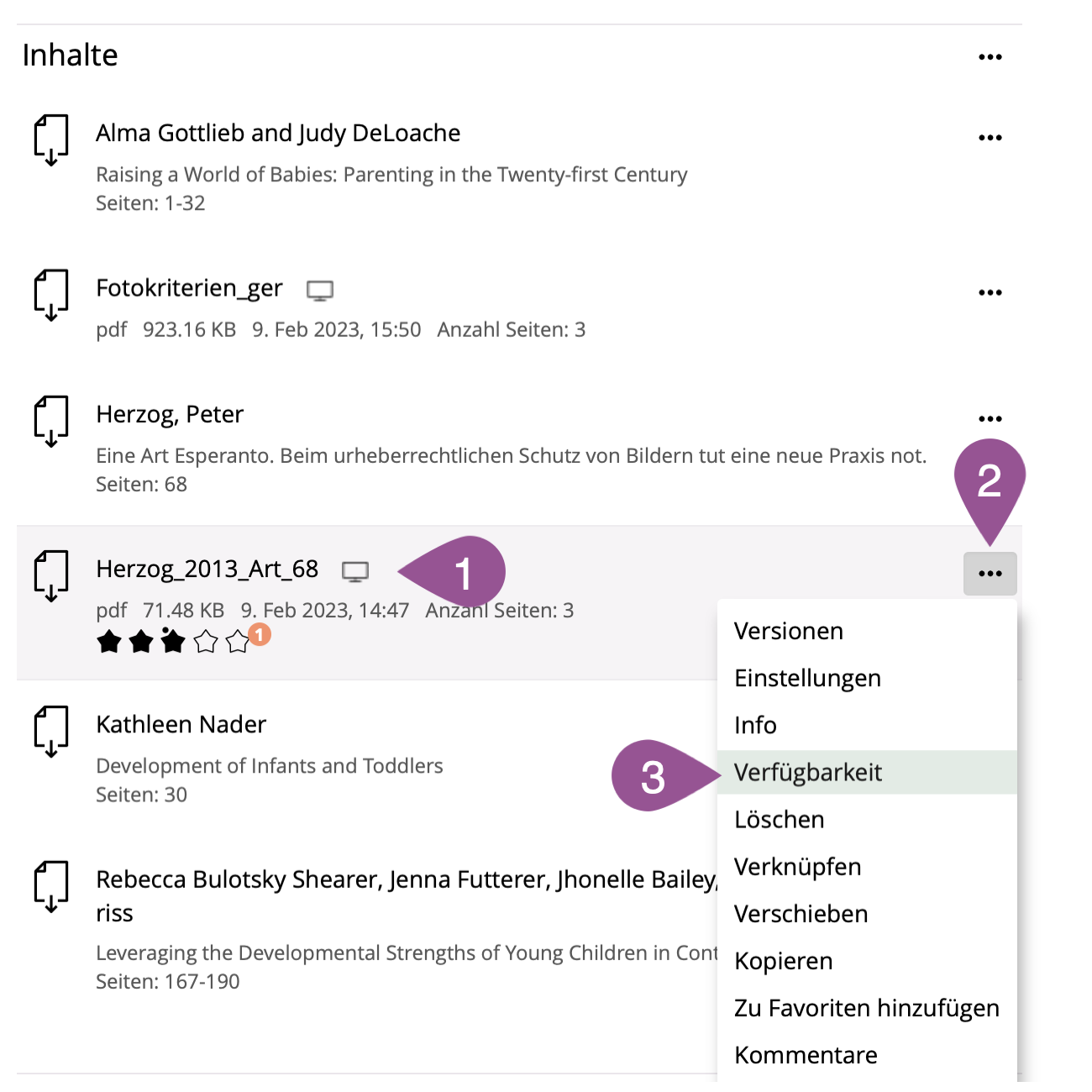Click download icon beside Herzog_2013_Art_68

(x=51, y=576)
